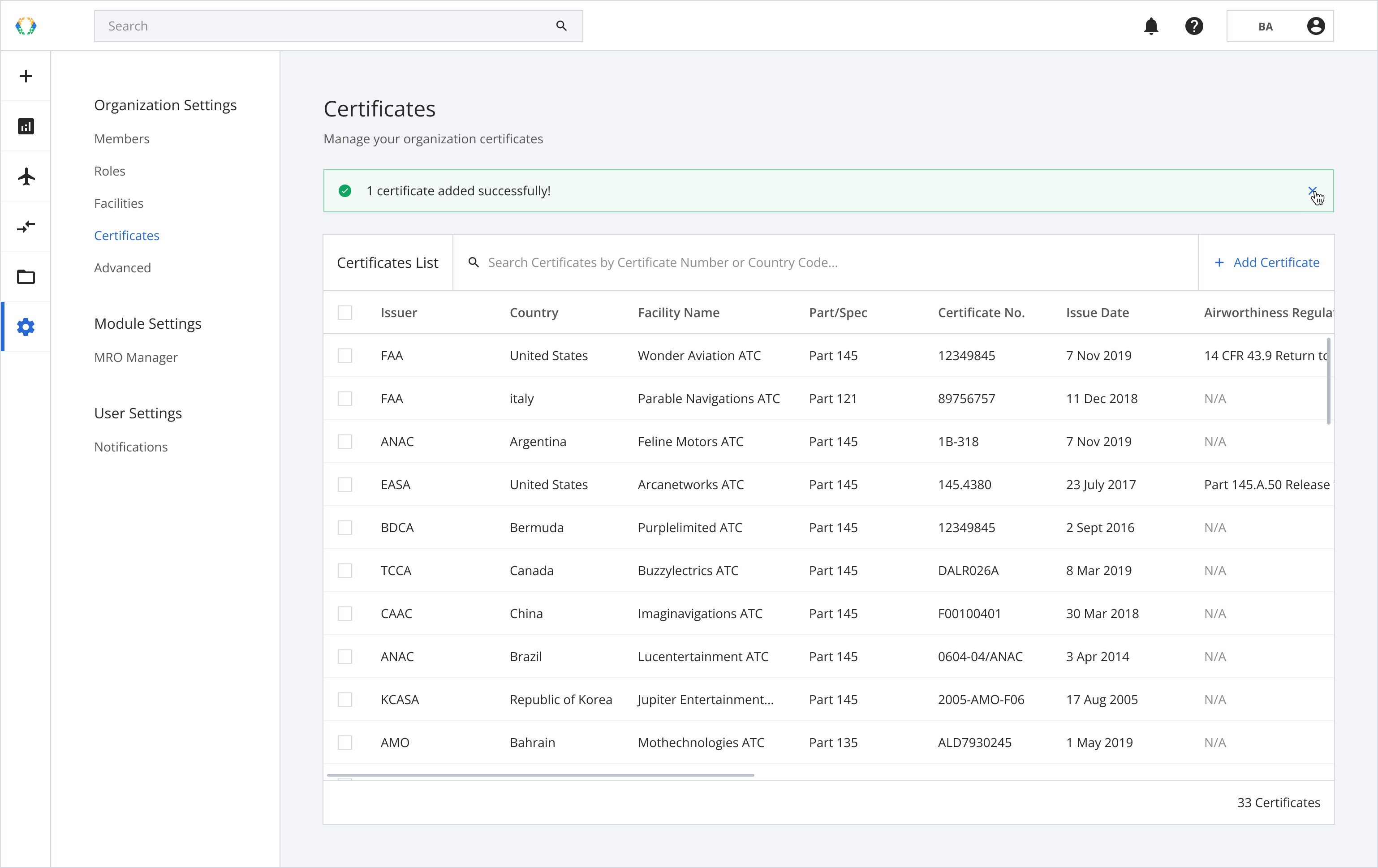Select Certificates in settings menu
Image resolution: width=1378 pixels, height=868 pixels.
(127, 235)
